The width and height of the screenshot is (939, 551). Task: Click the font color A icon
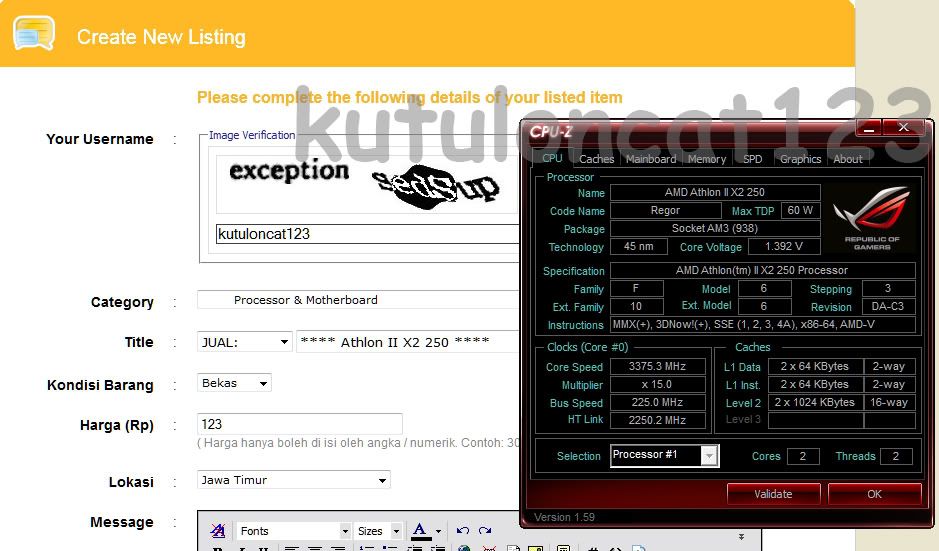pyautogui.click(x=420, y=531)
